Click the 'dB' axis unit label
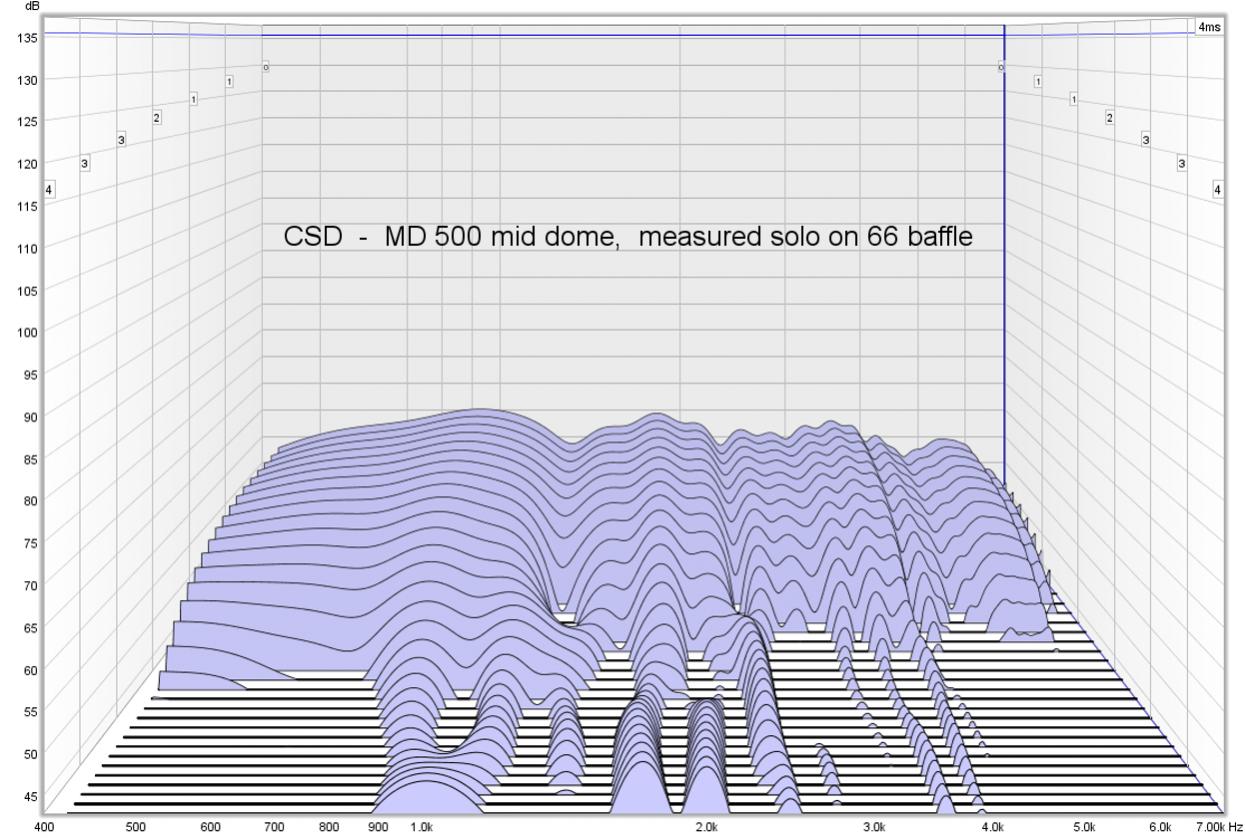The height and width of the screenshot is (838, 1245). pos(32,6)
